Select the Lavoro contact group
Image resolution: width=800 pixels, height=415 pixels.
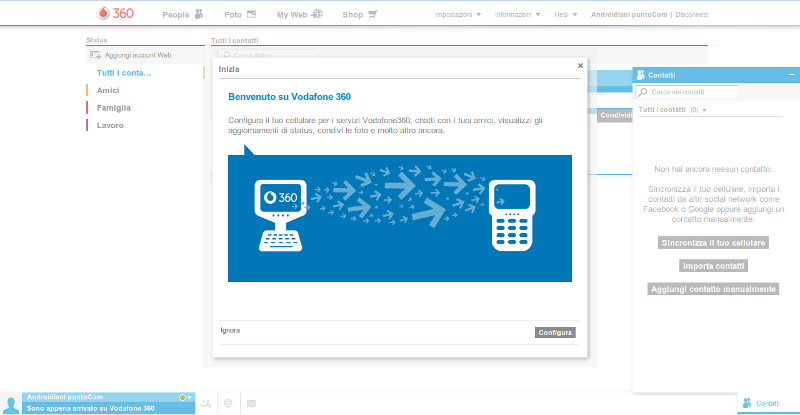point(110,125)
